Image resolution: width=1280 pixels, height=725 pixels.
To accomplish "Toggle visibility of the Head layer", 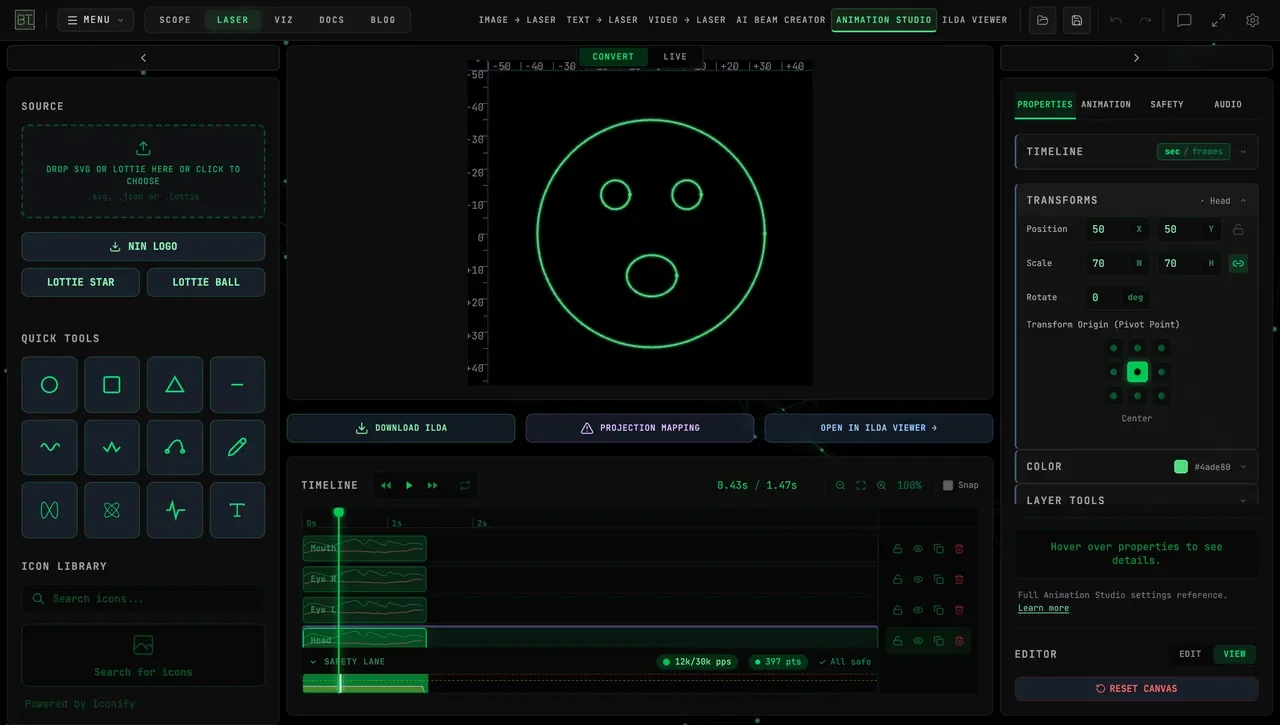I will [918, 641].
